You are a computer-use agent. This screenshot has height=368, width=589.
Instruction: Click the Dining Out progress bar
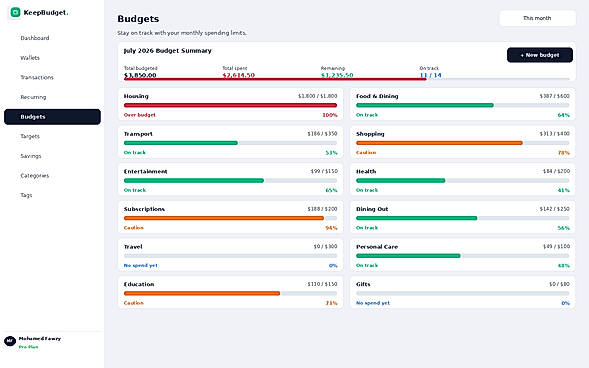coord(462,218)
